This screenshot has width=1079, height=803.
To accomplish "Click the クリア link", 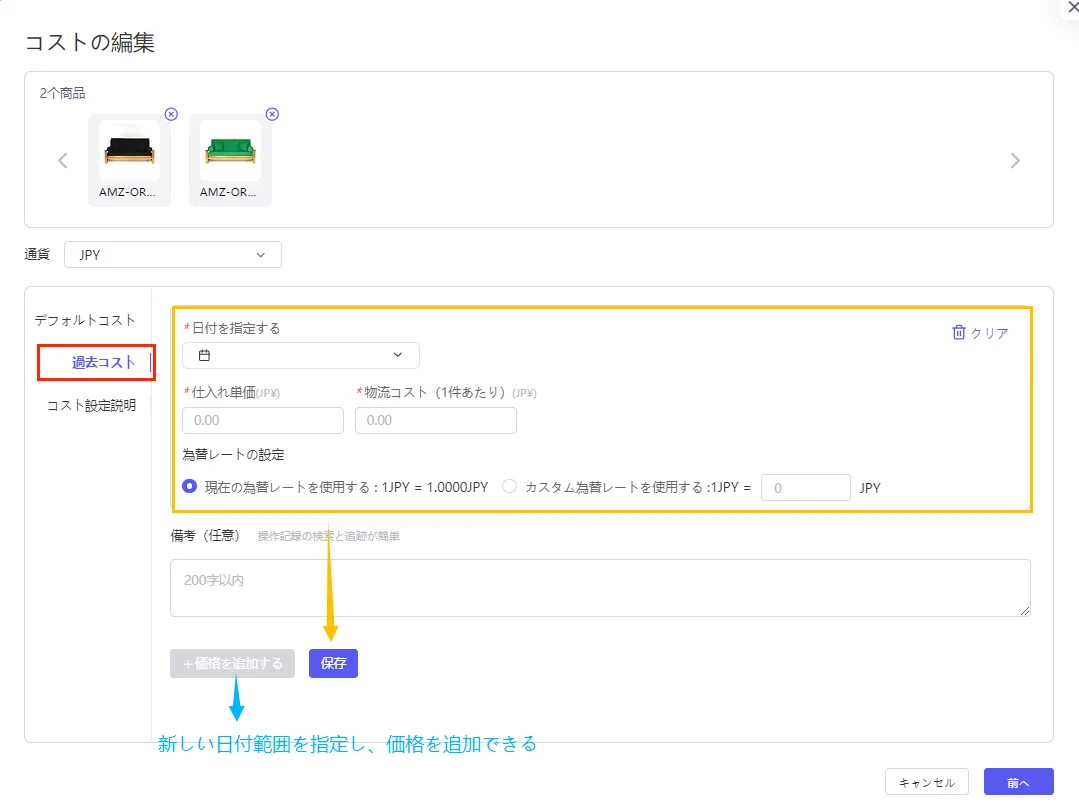I will tap(990, 333).
